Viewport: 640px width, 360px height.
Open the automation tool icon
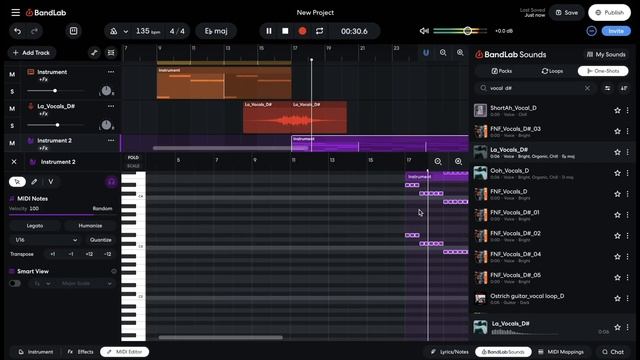[x=94, y=53]
